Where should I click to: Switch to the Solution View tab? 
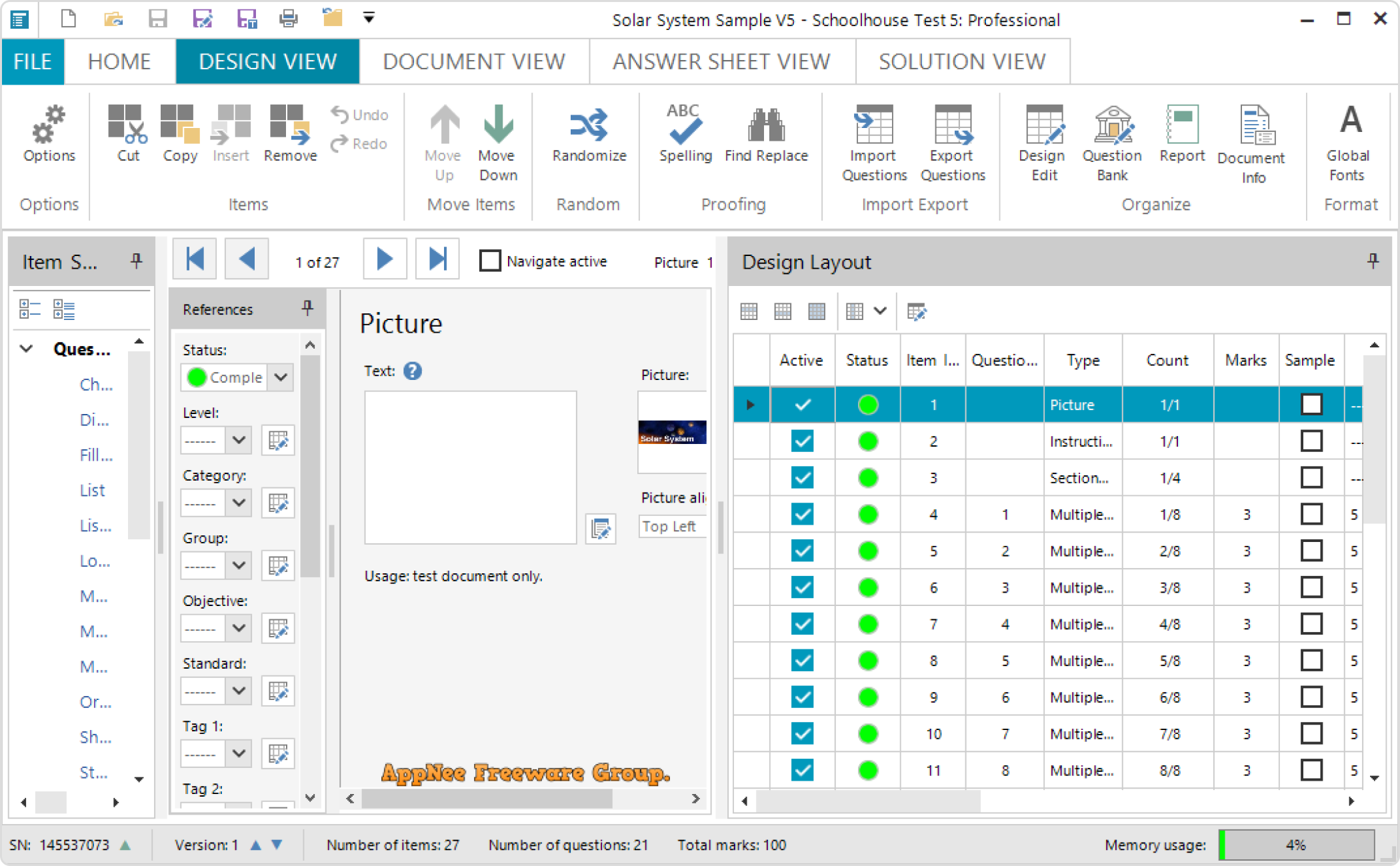click(x=961, y=62)
